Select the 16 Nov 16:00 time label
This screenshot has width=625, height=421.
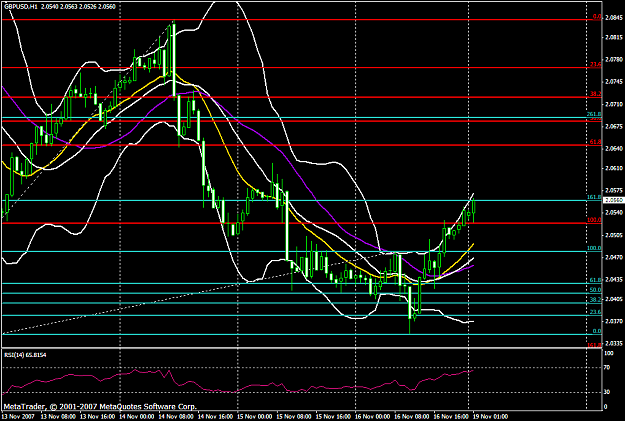(450, 417)
